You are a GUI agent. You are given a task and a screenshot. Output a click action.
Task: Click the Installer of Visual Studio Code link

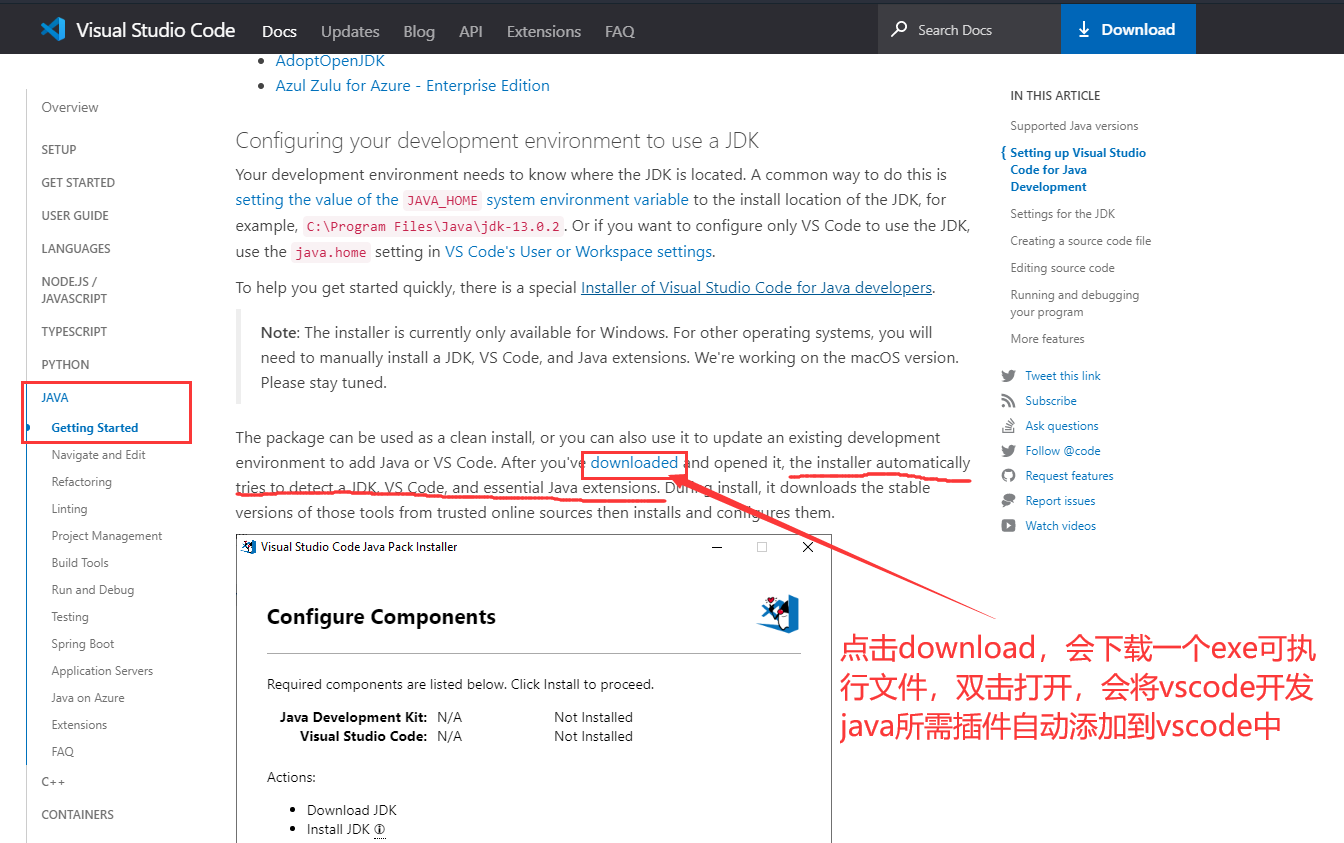coord(756,287)
